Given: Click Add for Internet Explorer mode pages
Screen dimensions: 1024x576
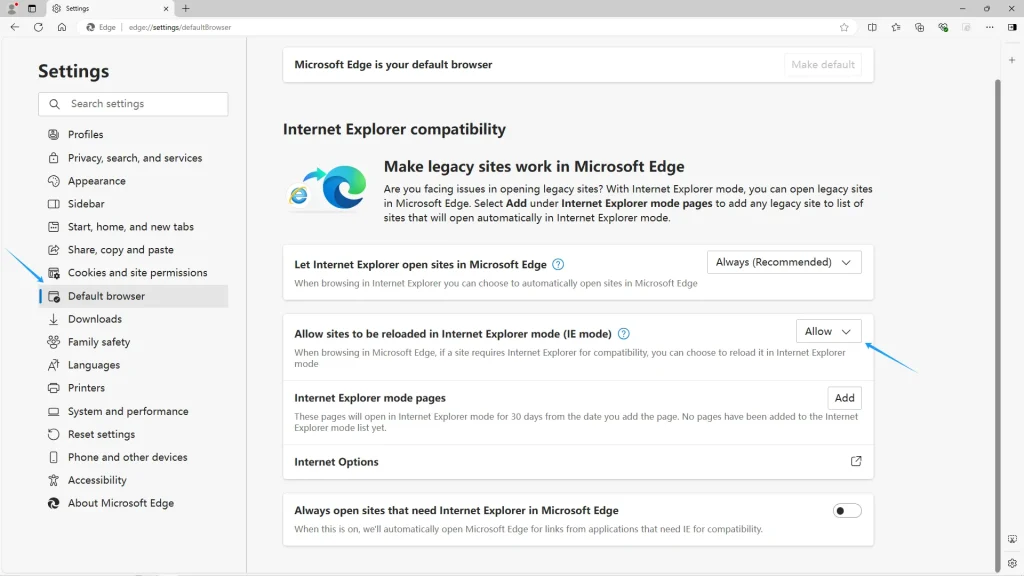Looking at the screenshot, I should click(844, 398).
